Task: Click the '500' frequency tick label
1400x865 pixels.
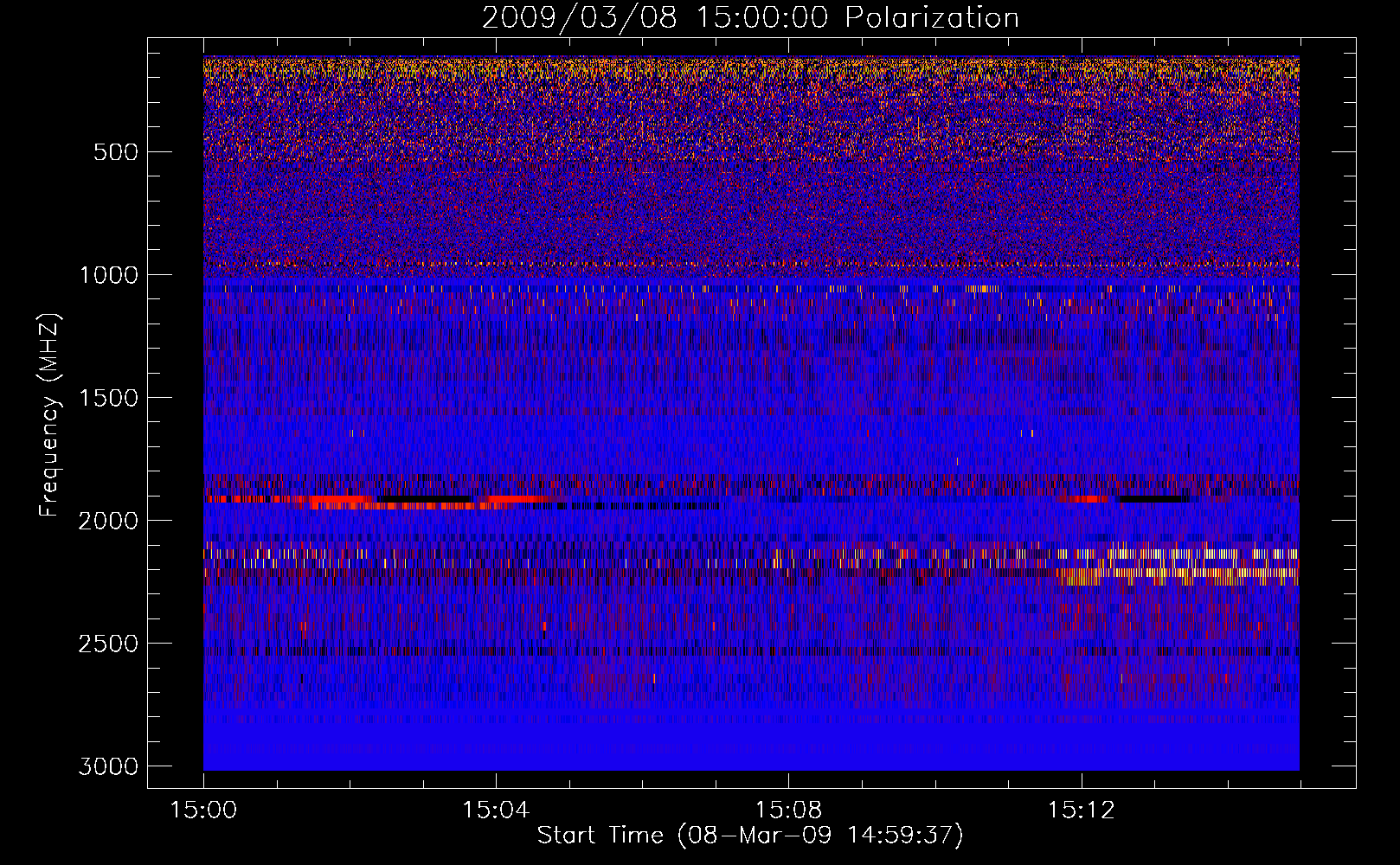Action: click(x=116, y=152)
